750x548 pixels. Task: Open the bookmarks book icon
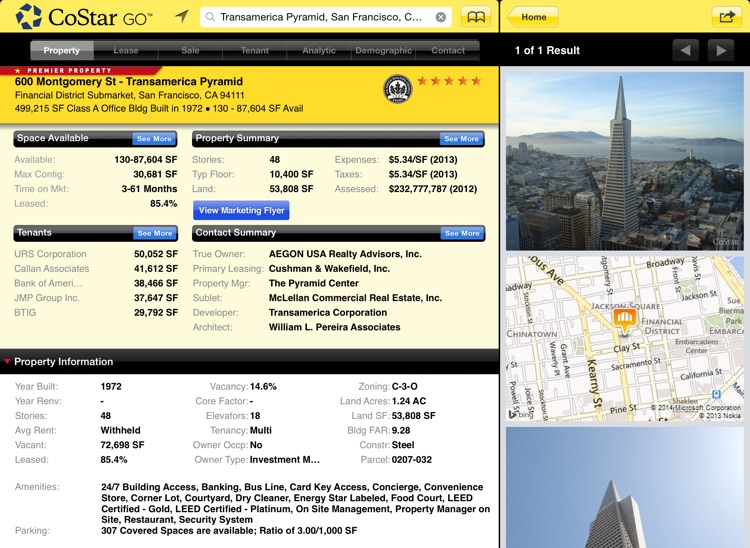476,17
